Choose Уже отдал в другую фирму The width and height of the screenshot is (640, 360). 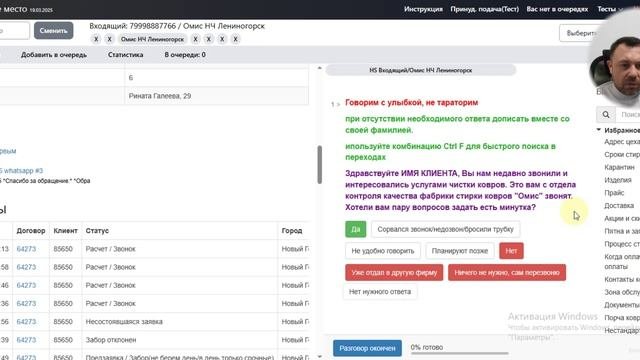(394, 273)
